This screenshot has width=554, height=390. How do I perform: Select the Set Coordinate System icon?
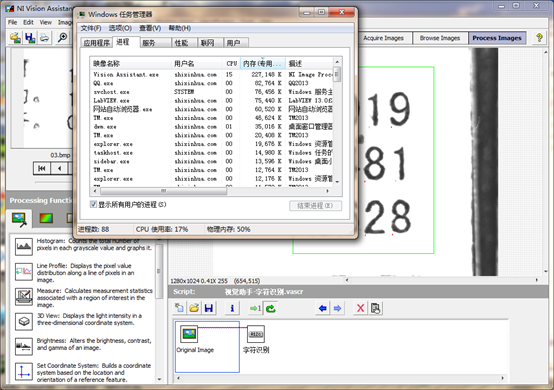pos(24,372)
